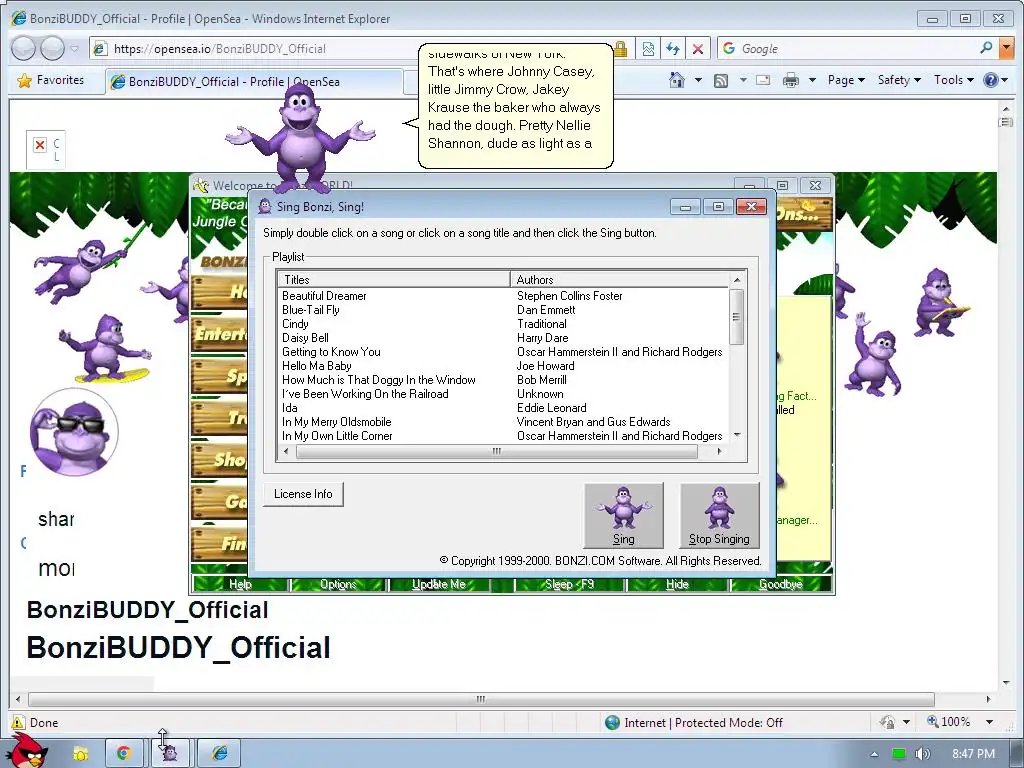1024x768 pixels.
Task: Click playlist horizontal scrollbar right arrow
Action: coord(719,451)
